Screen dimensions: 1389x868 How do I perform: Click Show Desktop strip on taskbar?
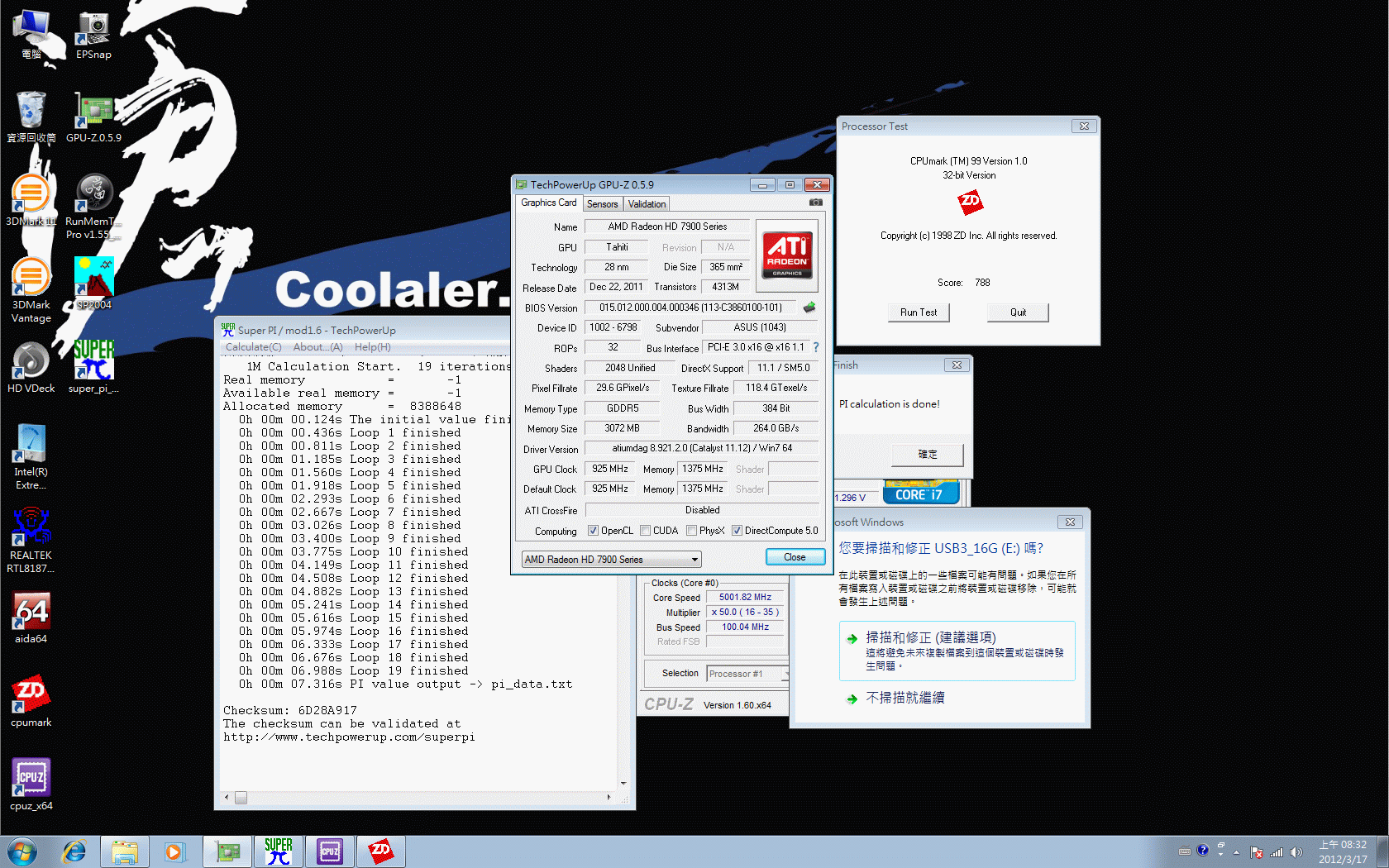(x=1382, y=851)
